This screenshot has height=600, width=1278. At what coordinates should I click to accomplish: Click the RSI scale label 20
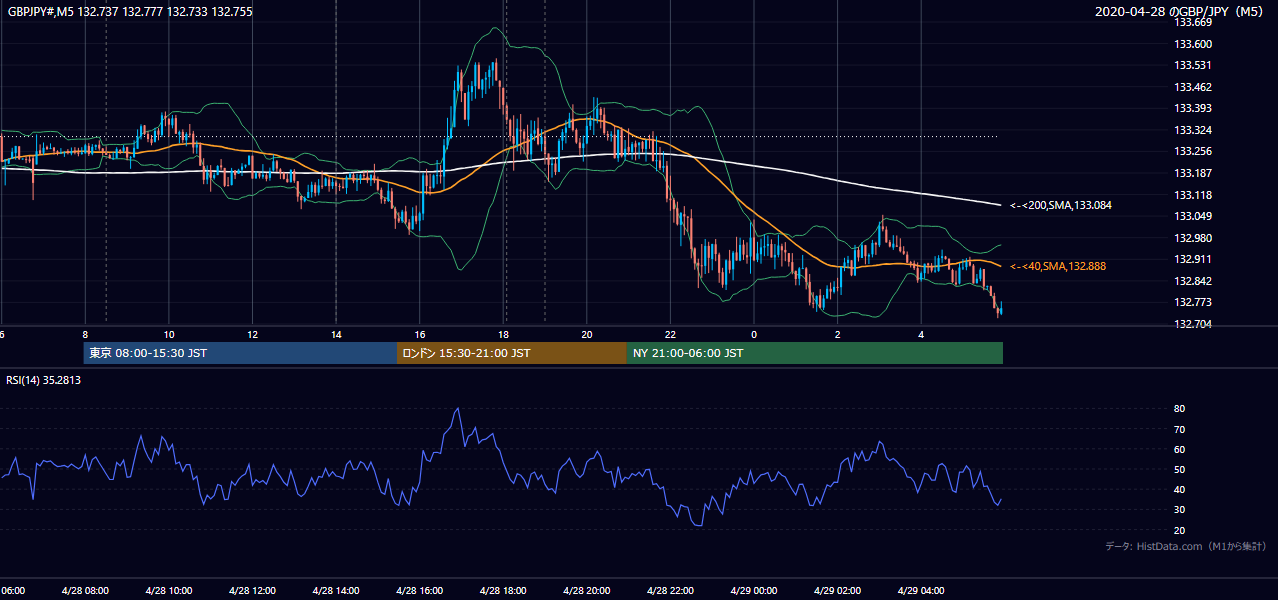tap(1179, 530)
